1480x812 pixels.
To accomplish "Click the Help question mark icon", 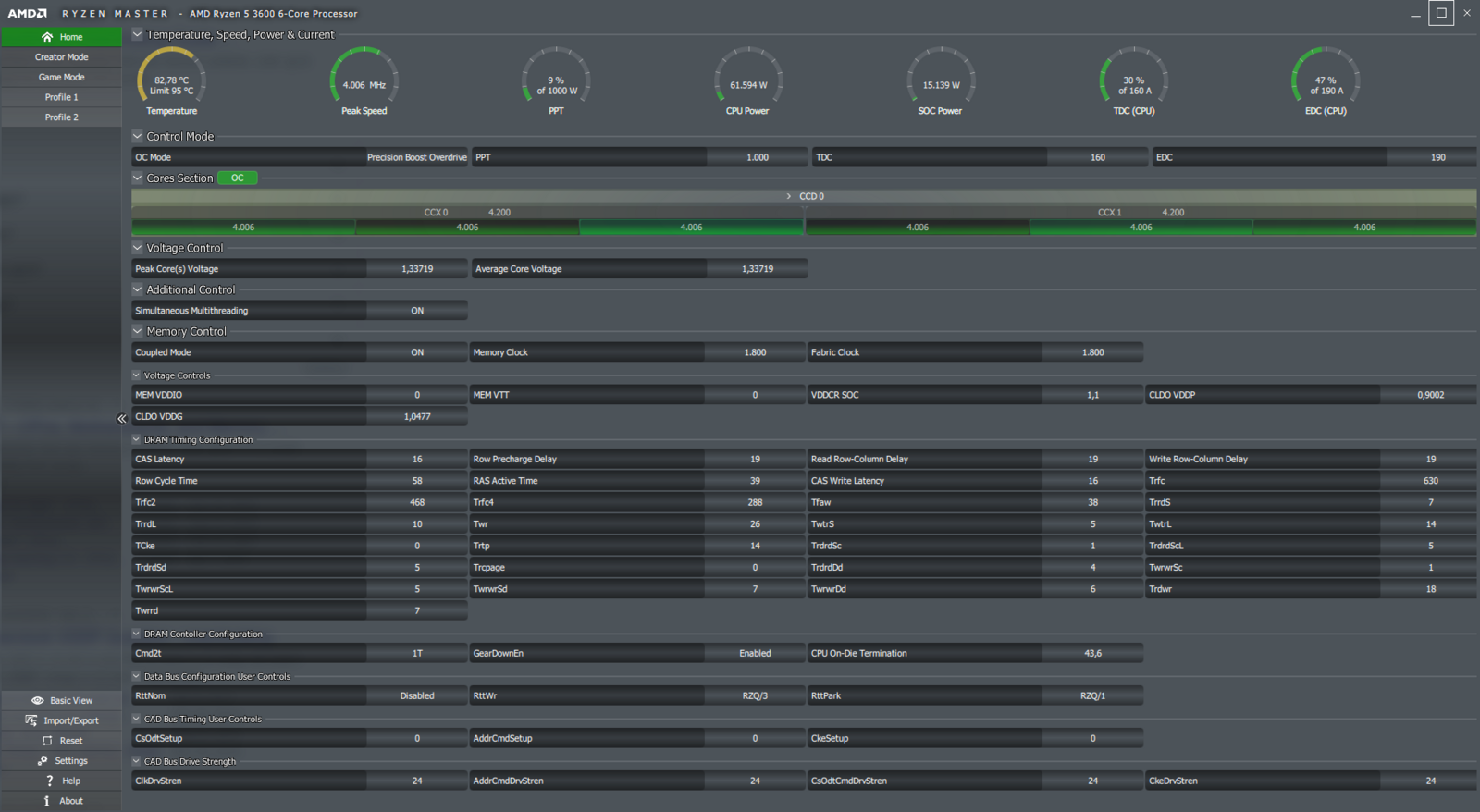I will 49,781.
